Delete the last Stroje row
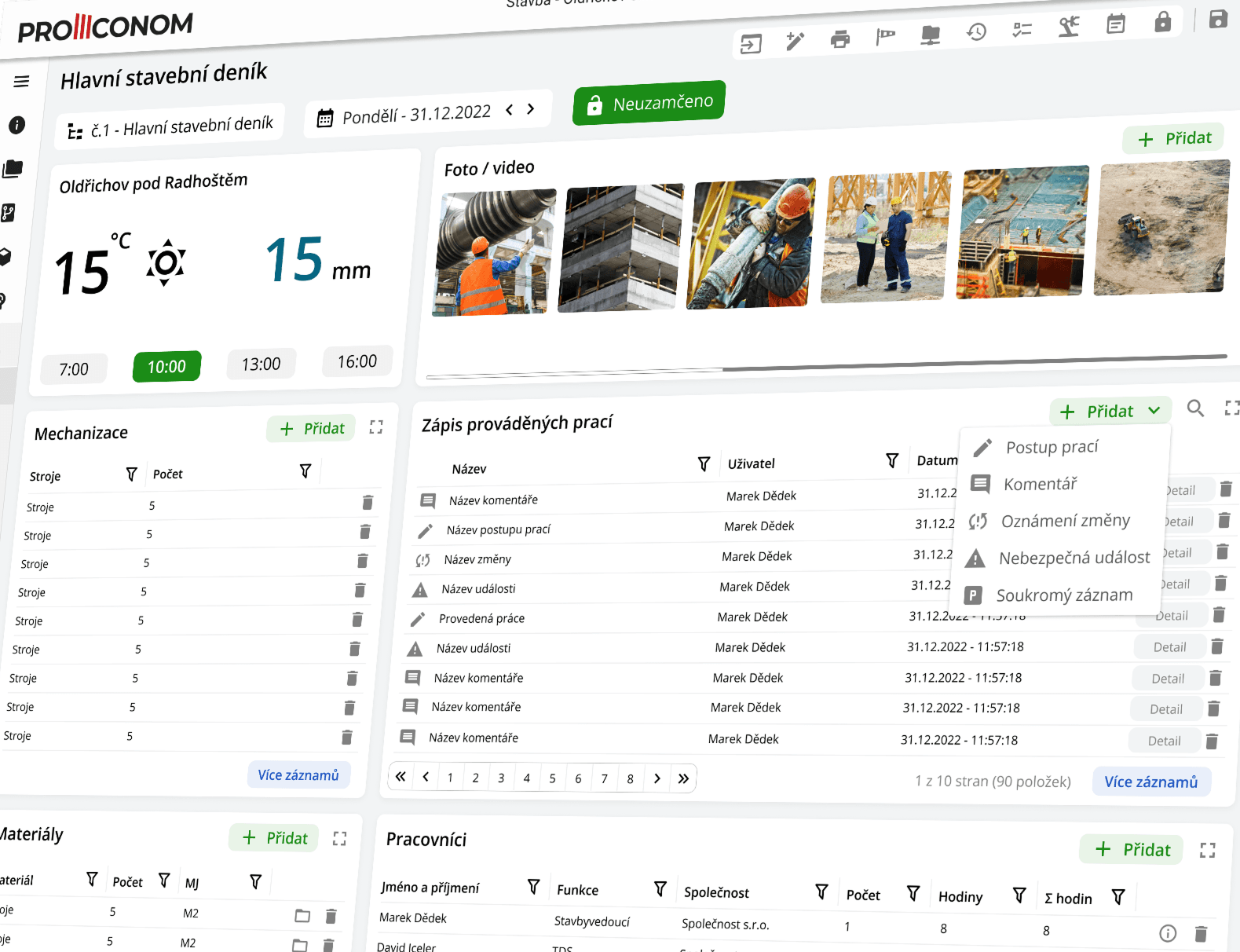 pyautogui.click(x=347, y=737)
